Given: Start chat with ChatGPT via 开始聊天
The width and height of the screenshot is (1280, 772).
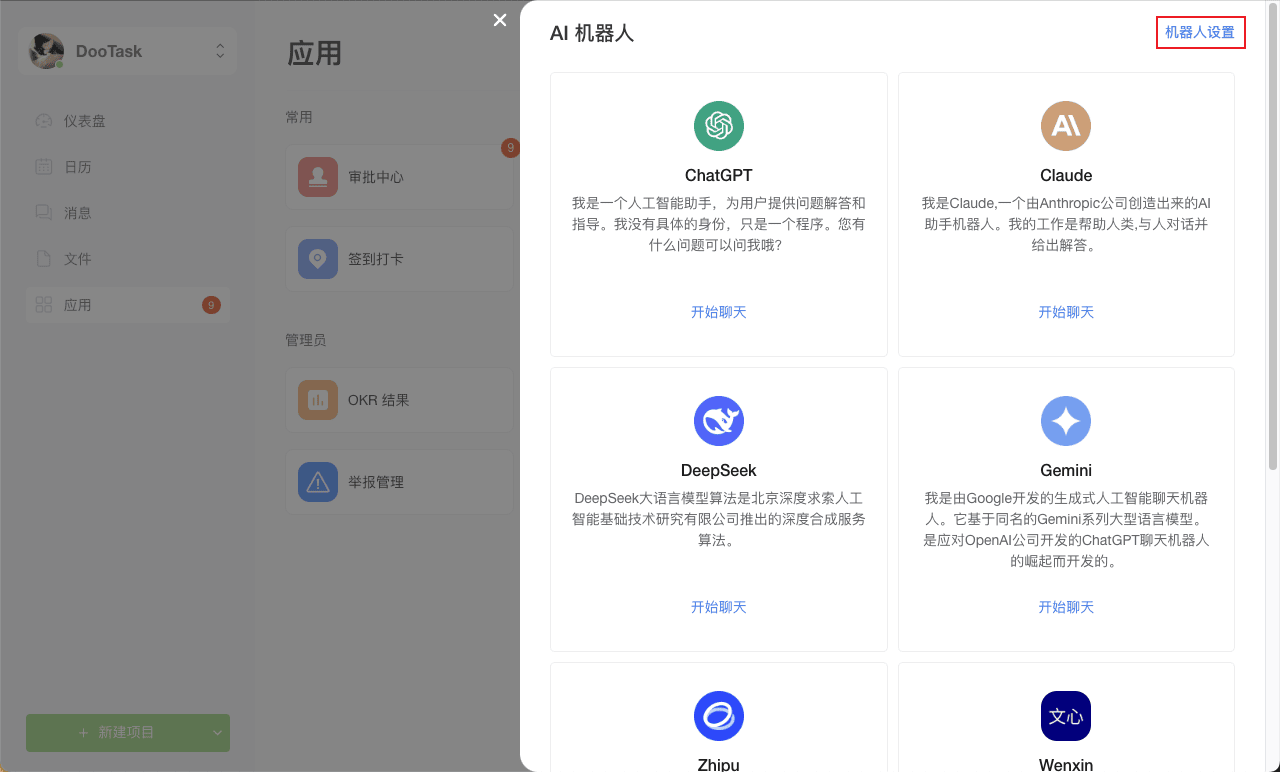Looking at the screenshot, I should point(719,312).
